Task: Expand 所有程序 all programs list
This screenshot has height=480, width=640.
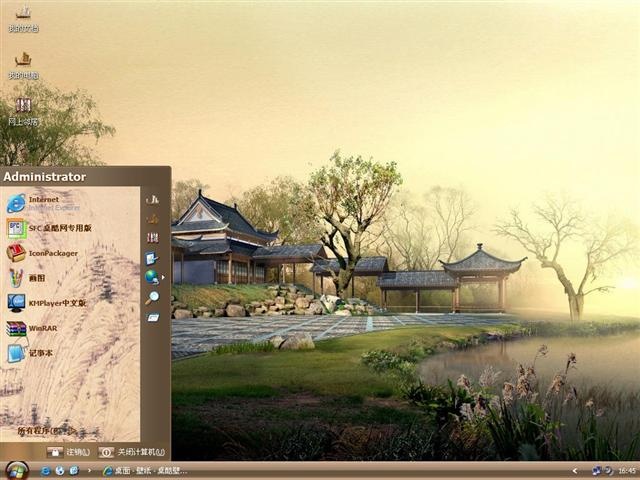Action: pos(47,431)
